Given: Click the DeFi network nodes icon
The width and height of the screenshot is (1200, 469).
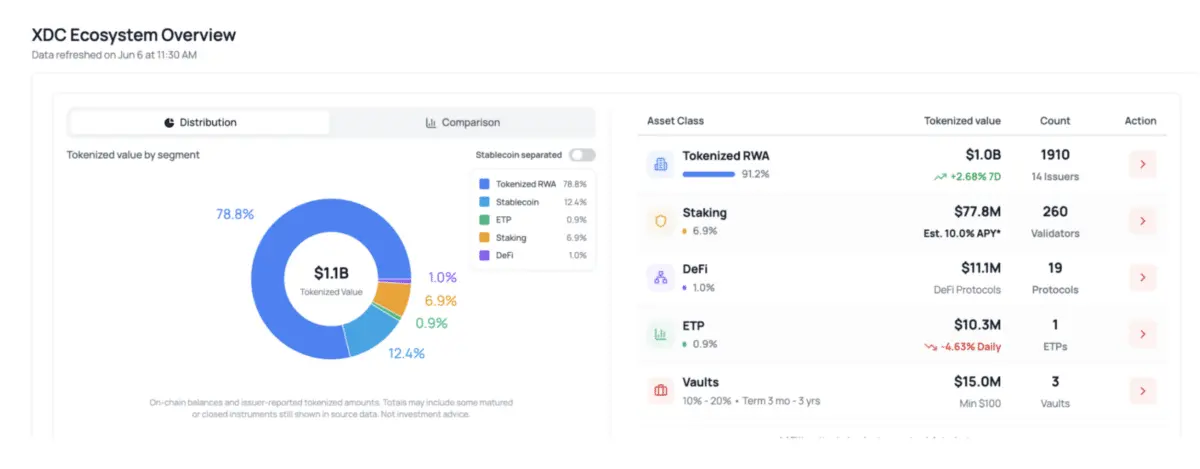Looking at the screenshot, I should [x=660, y=278].
